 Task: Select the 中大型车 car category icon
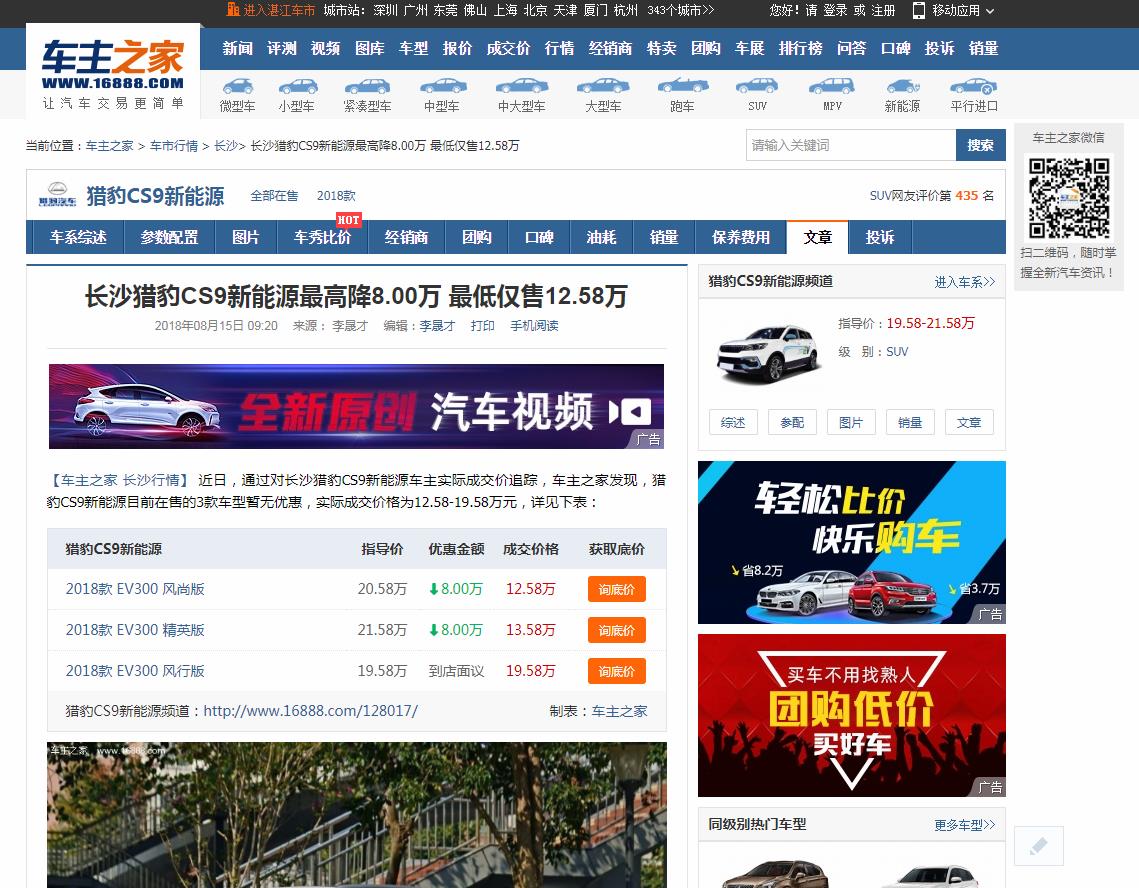tap(522, 86)
